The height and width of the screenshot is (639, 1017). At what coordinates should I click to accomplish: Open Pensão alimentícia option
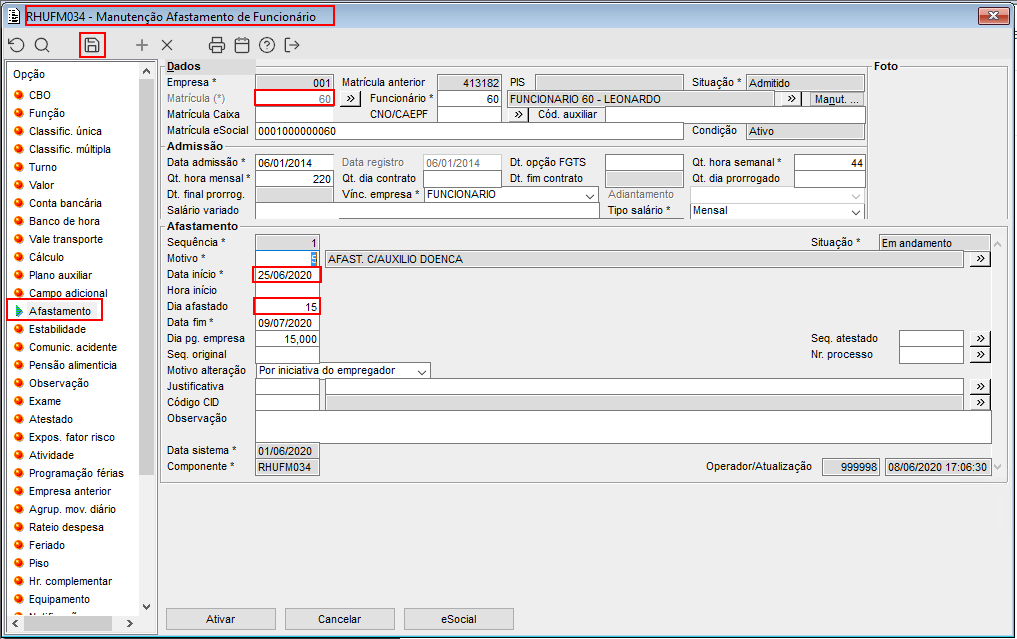point(73,365)
